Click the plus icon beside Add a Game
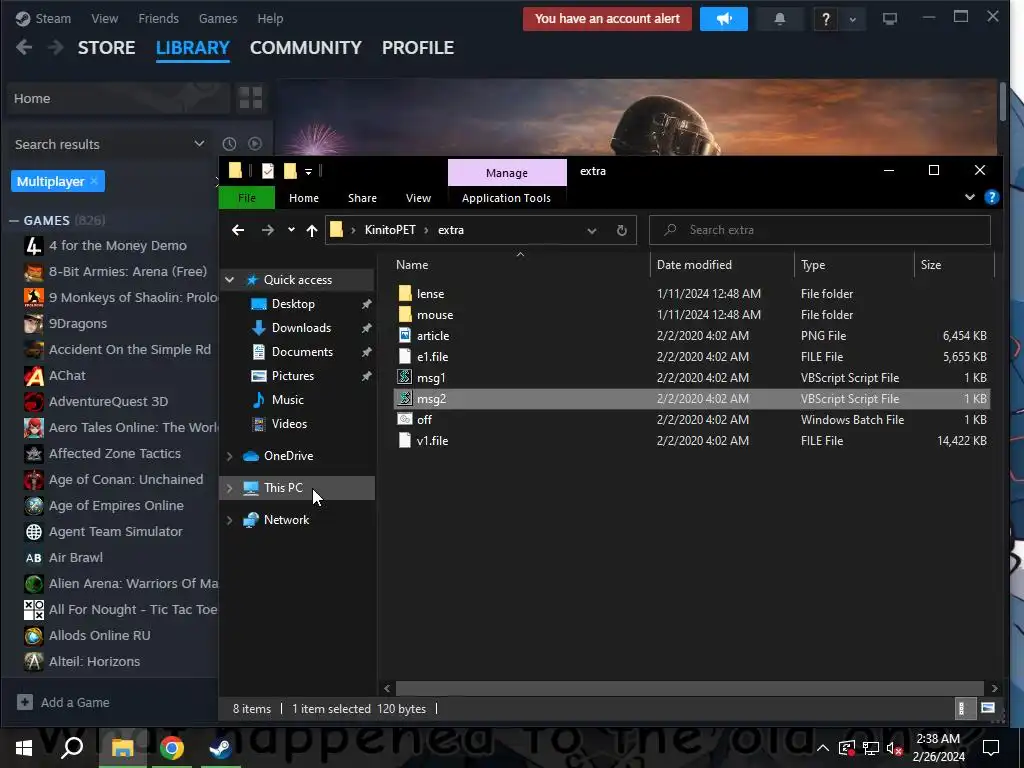The height and width of the screenshot is (768, 1024). pyautogui.click(x=25, y=702)
